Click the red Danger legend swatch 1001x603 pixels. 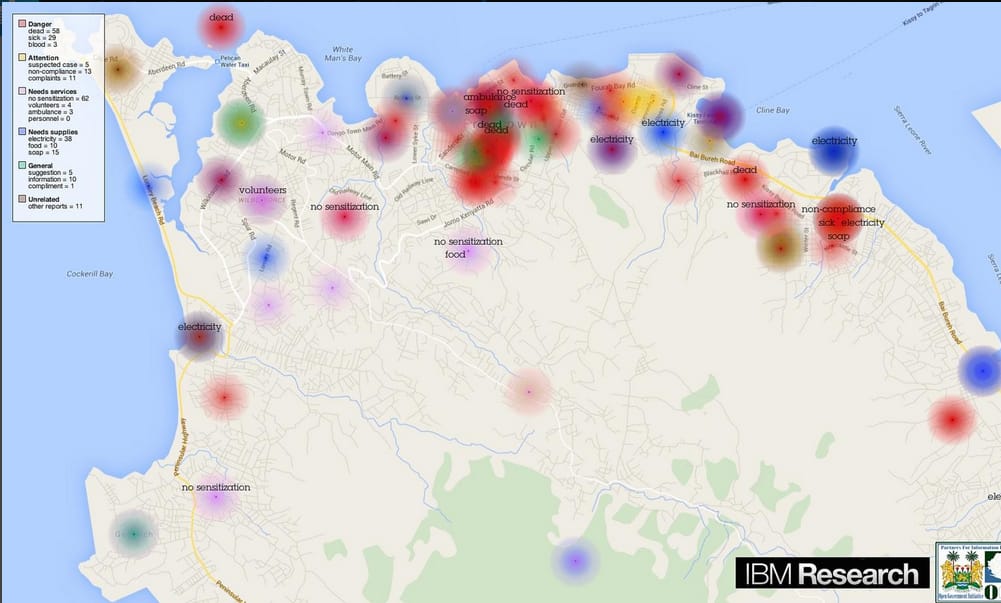pyautogui.click(x=22, y=24)
